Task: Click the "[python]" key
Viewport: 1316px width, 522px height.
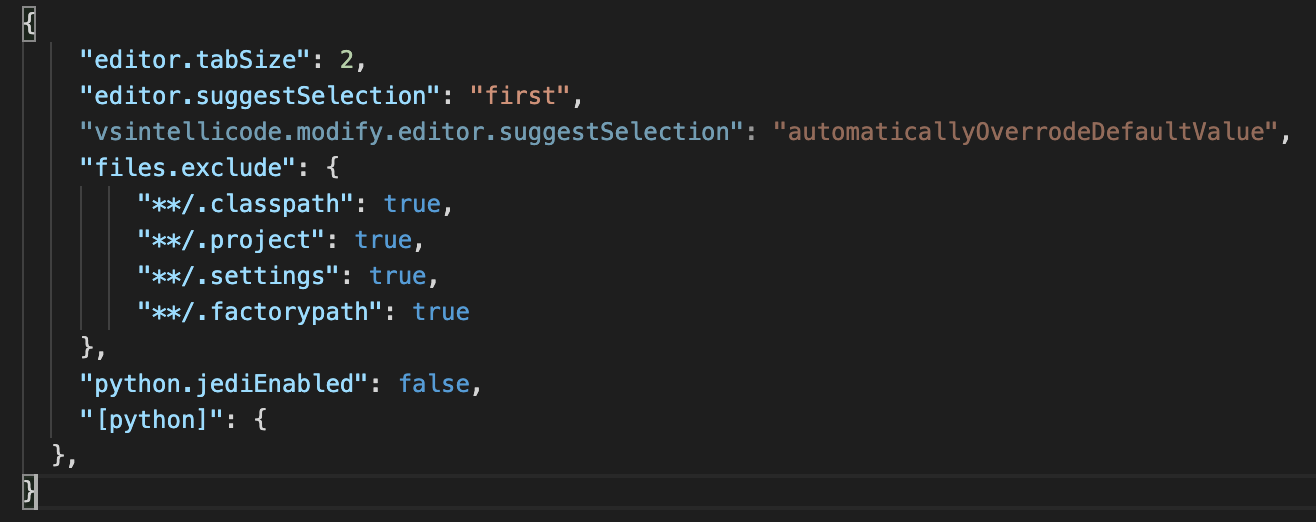Action: pyautogui.click(x=153, y=420)
